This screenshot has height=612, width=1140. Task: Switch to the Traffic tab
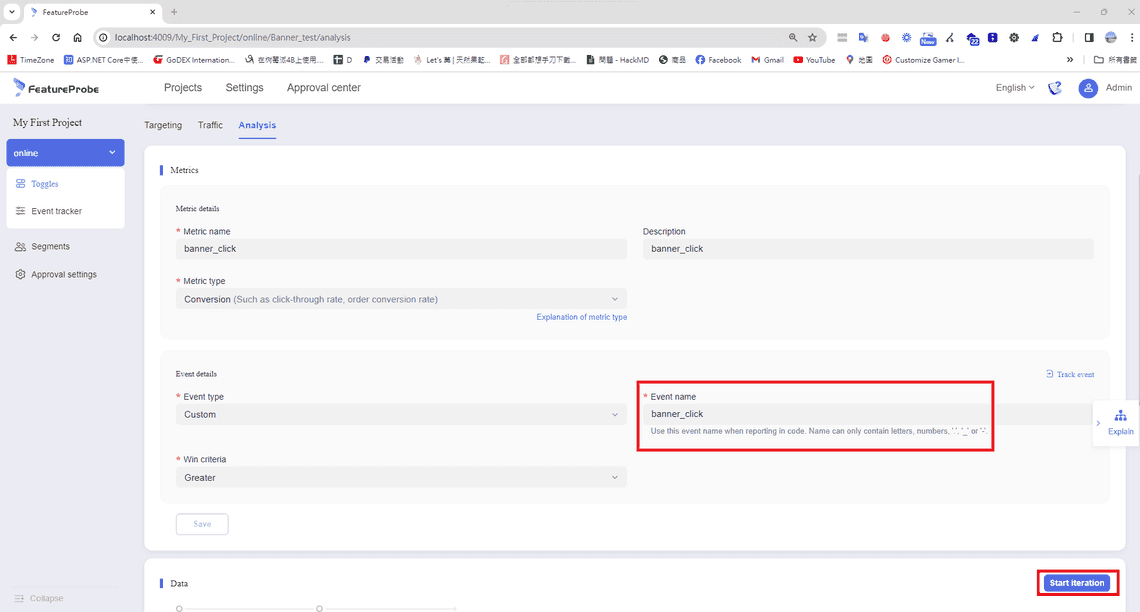point(210,125)
